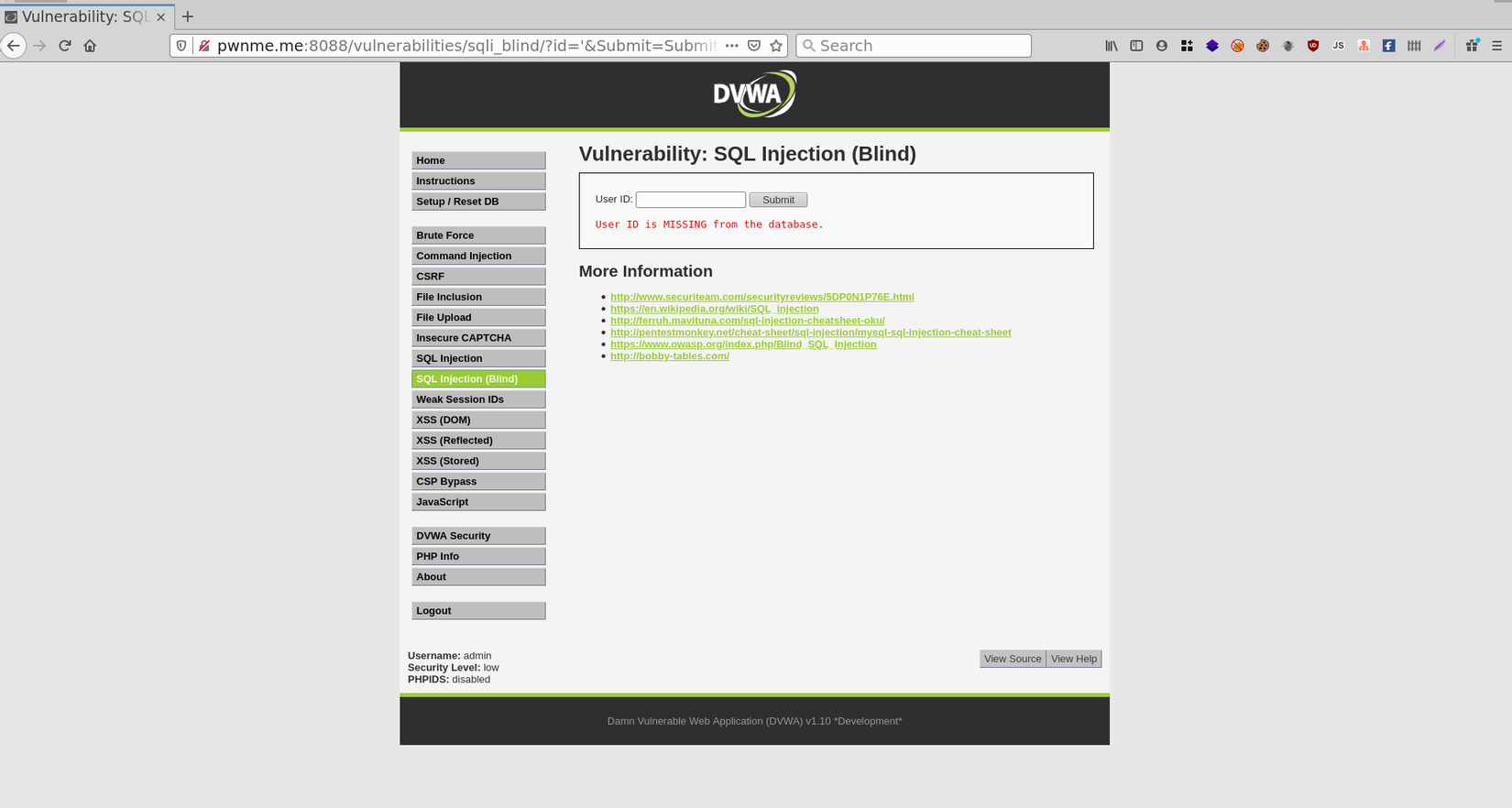1512x808 pixels.
Task: Navigate to XSS (DOM)
Action: (478, 420)
